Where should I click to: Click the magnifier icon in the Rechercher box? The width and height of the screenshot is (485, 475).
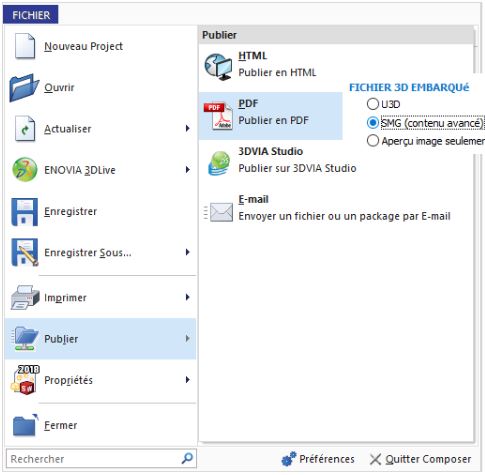coord(187,458)
